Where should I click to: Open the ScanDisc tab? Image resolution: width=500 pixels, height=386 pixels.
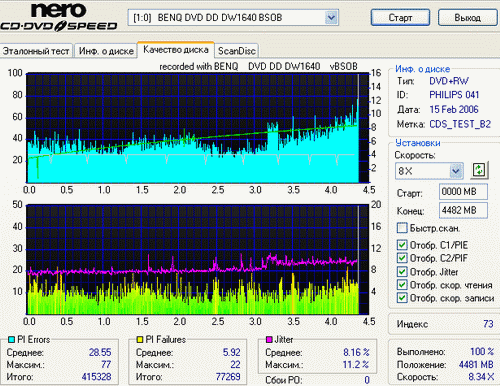point(237,51)
